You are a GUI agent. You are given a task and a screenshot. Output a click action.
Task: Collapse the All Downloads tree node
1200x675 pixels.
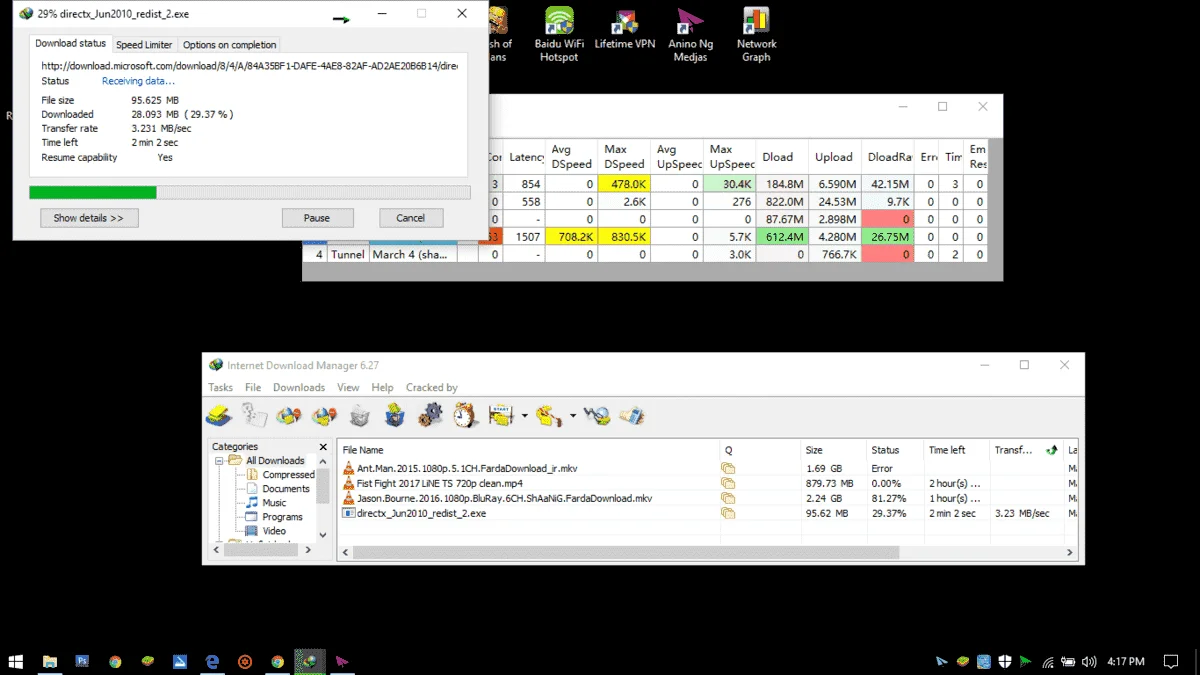(x=218, y=461)
